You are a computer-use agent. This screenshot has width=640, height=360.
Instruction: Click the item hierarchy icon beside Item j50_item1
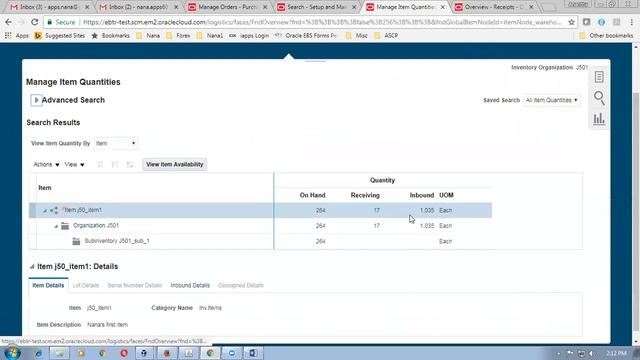coord(54,210)
